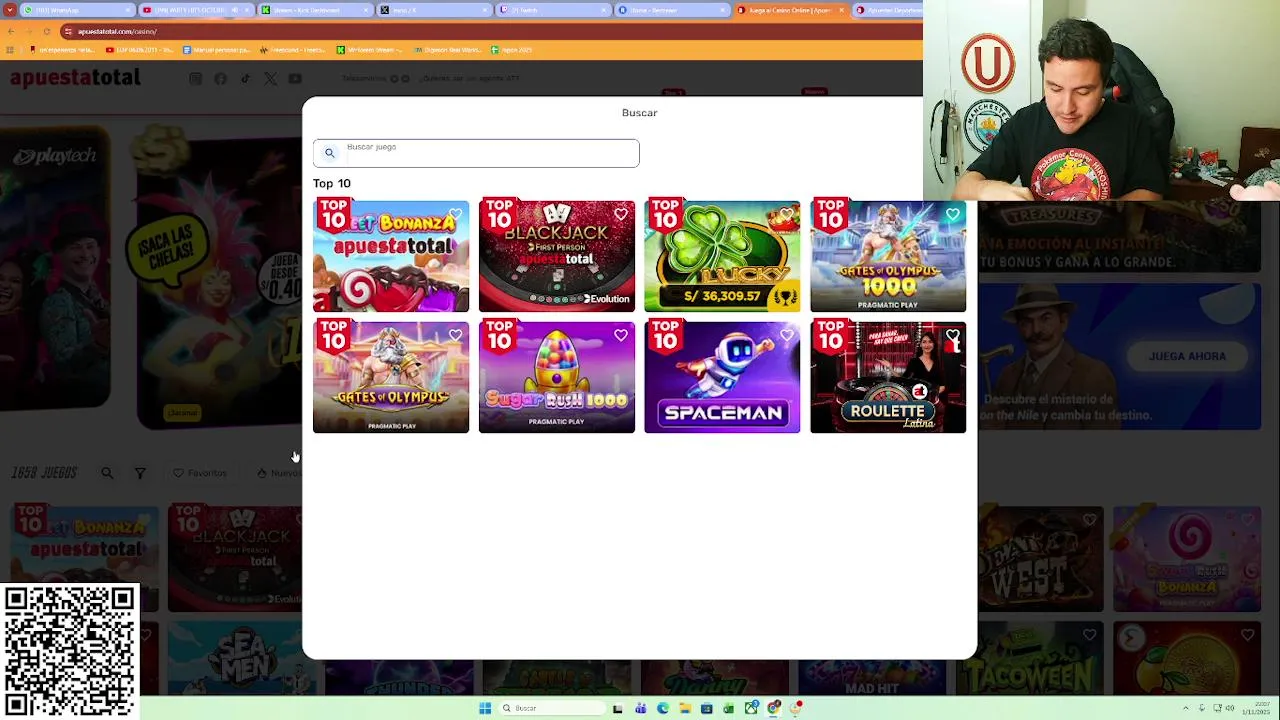Click the browser reload icon
The width and height of the screenshot is (1280, 720).
47,31
